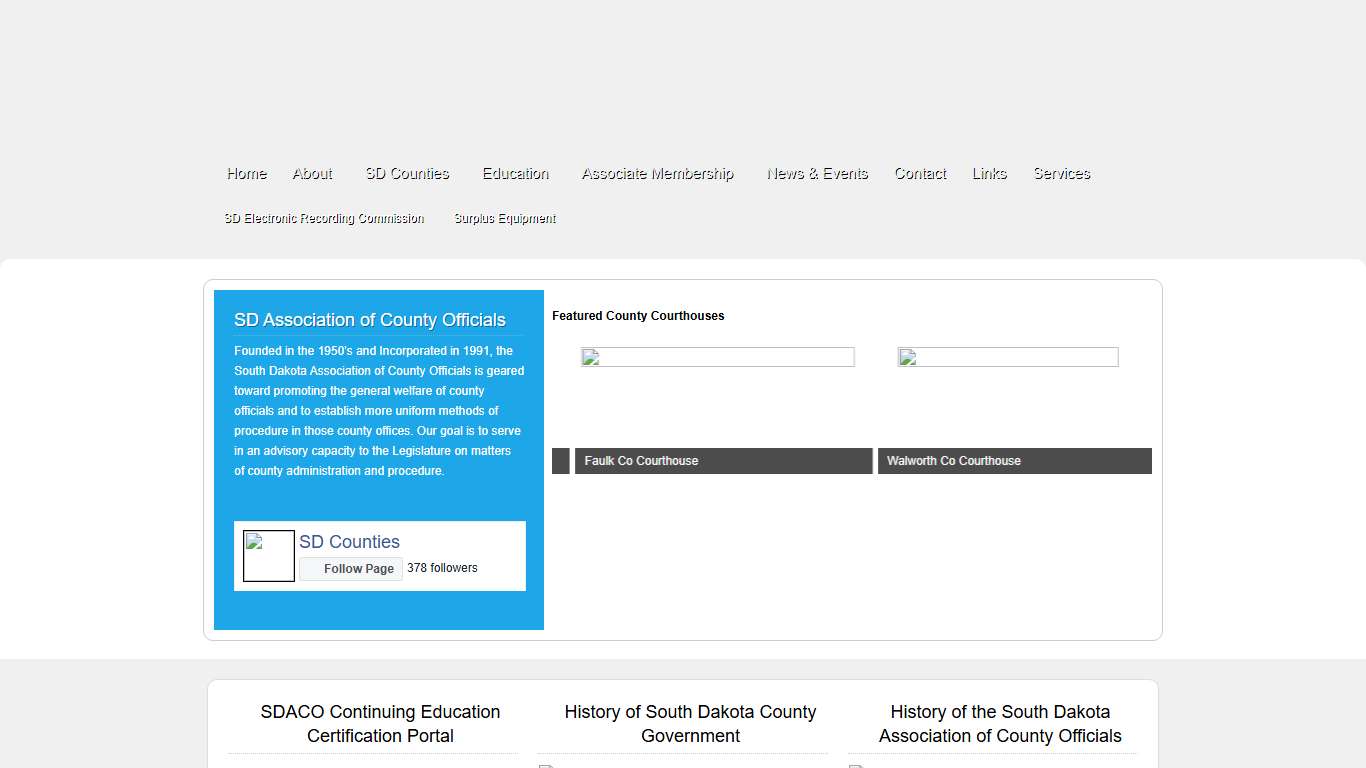Select Surplus Equipment in the navigation
The image size is (1366, 768).
click(504, 218)
